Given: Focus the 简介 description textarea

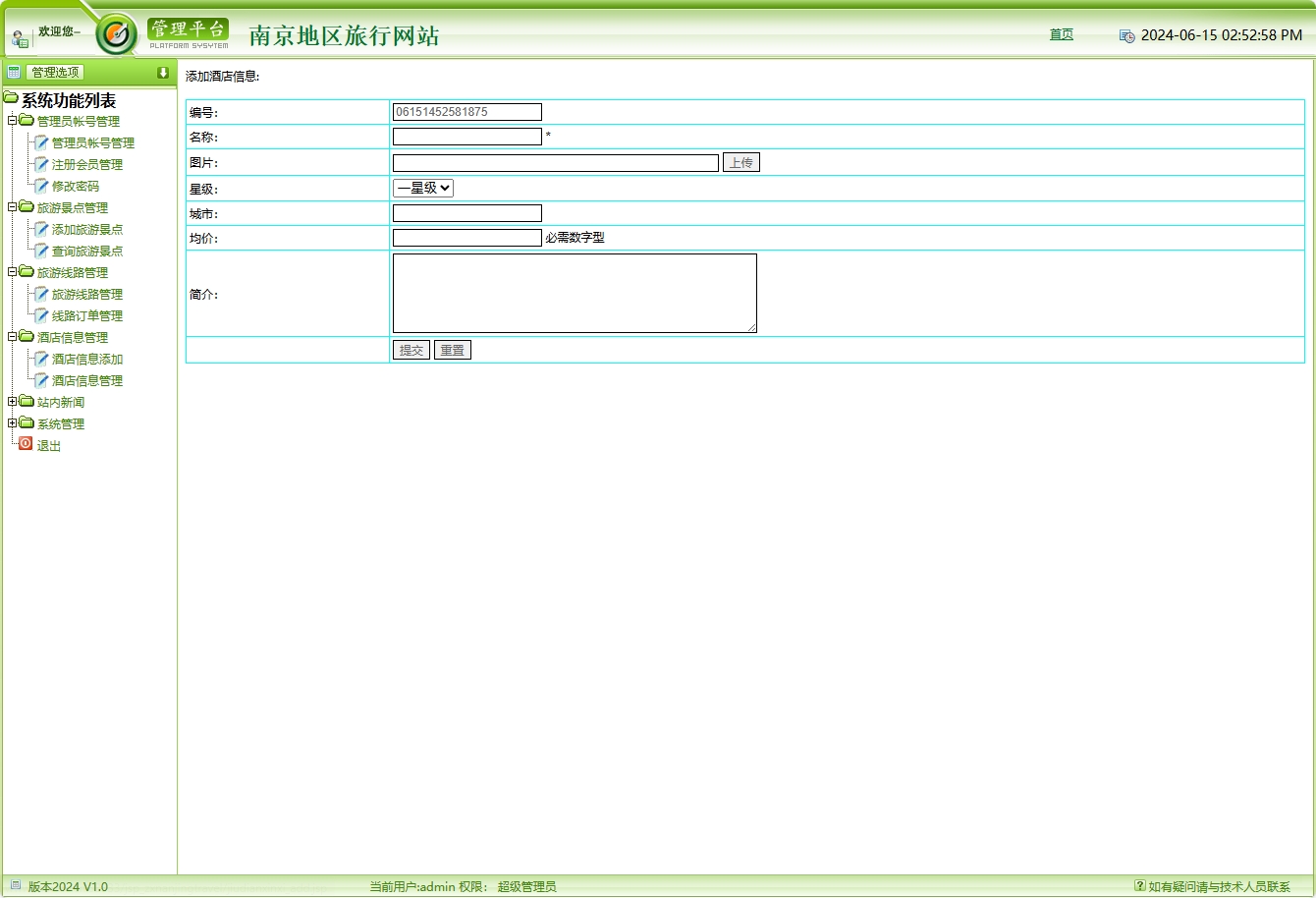Looking at the screenshot, I should [576, 293].
